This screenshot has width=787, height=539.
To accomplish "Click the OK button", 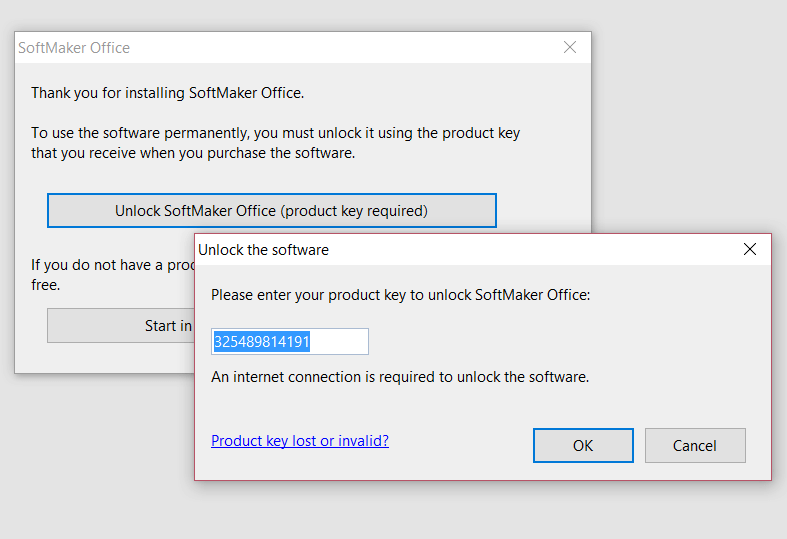I will pyautogui.click(x=583, y=446).
